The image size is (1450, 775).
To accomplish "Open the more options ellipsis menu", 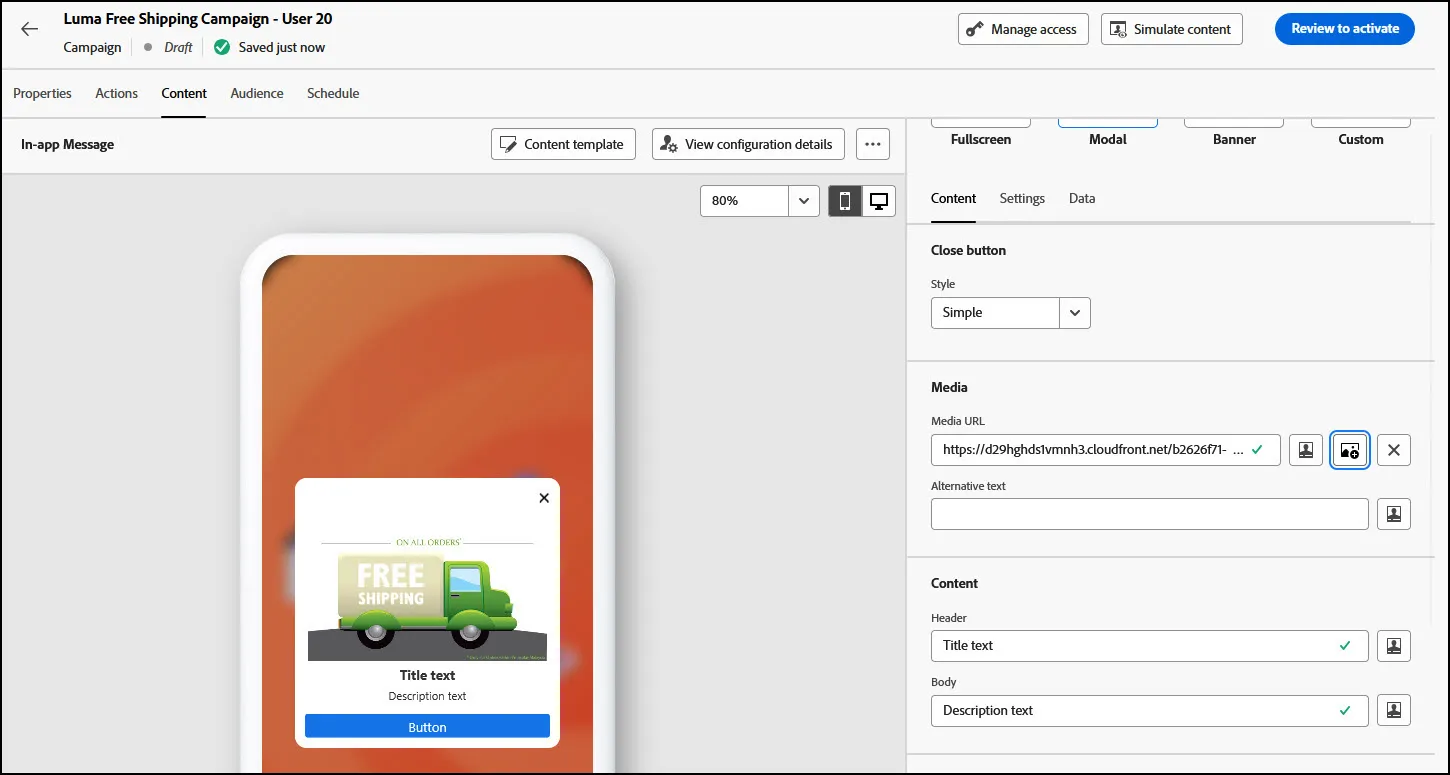I will point(873,144).
